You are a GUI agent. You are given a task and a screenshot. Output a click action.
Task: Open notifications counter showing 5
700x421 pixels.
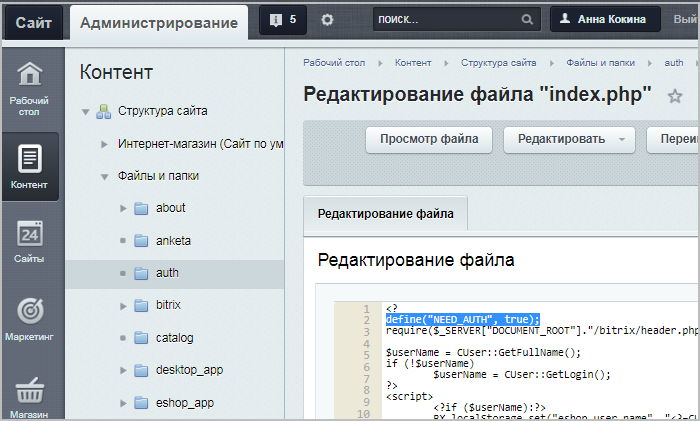coord(283,20)
